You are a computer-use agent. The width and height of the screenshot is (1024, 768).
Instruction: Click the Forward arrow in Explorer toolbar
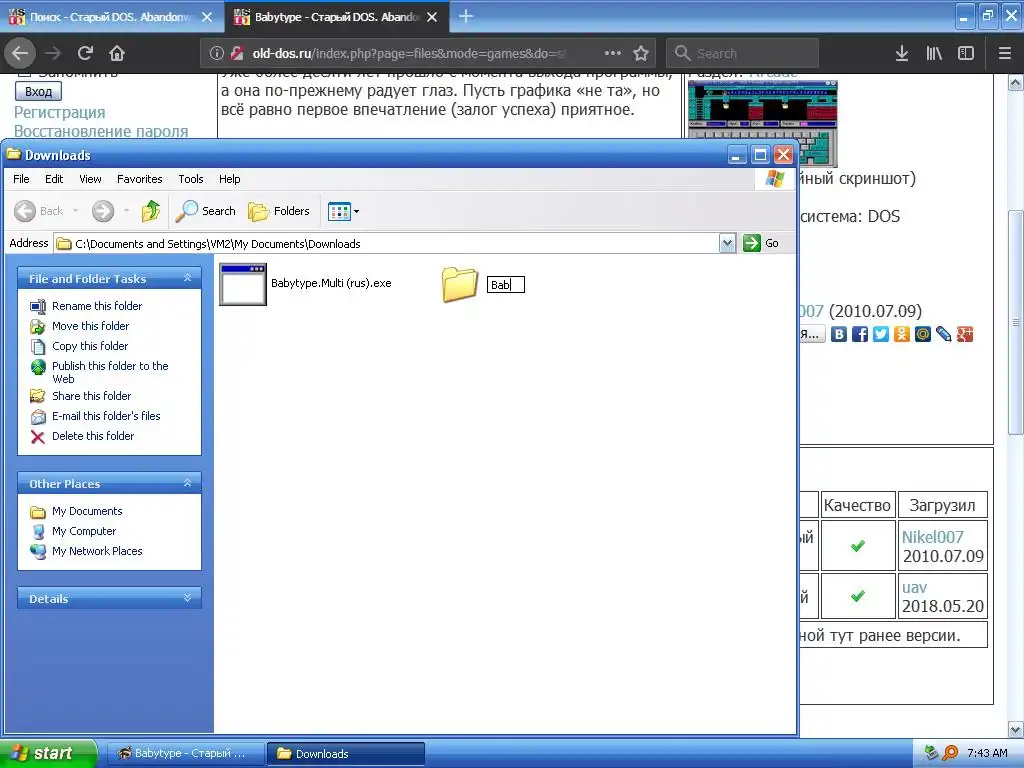pos(103,211)
